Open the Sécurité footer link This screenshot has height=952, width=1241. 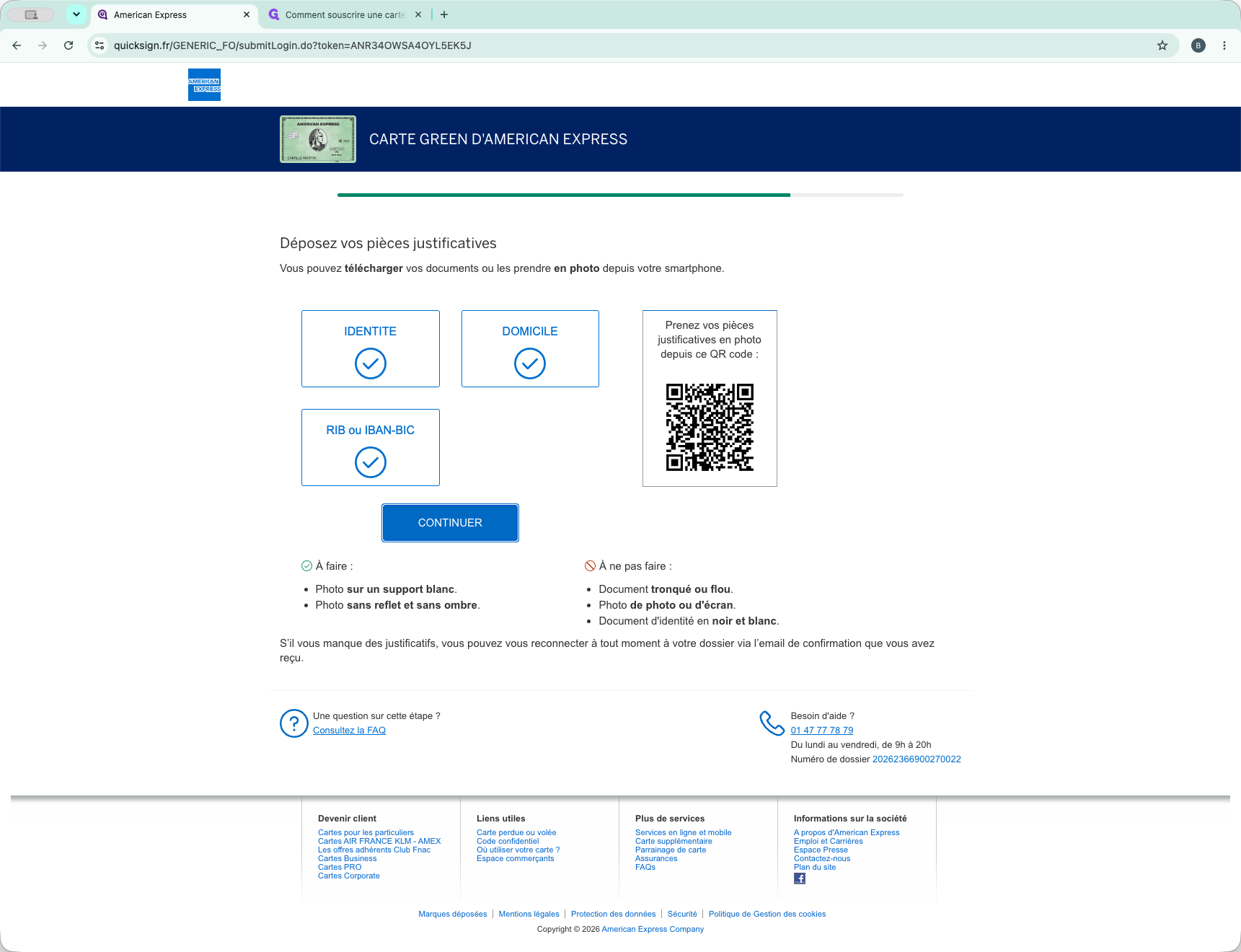pos(682,914)
